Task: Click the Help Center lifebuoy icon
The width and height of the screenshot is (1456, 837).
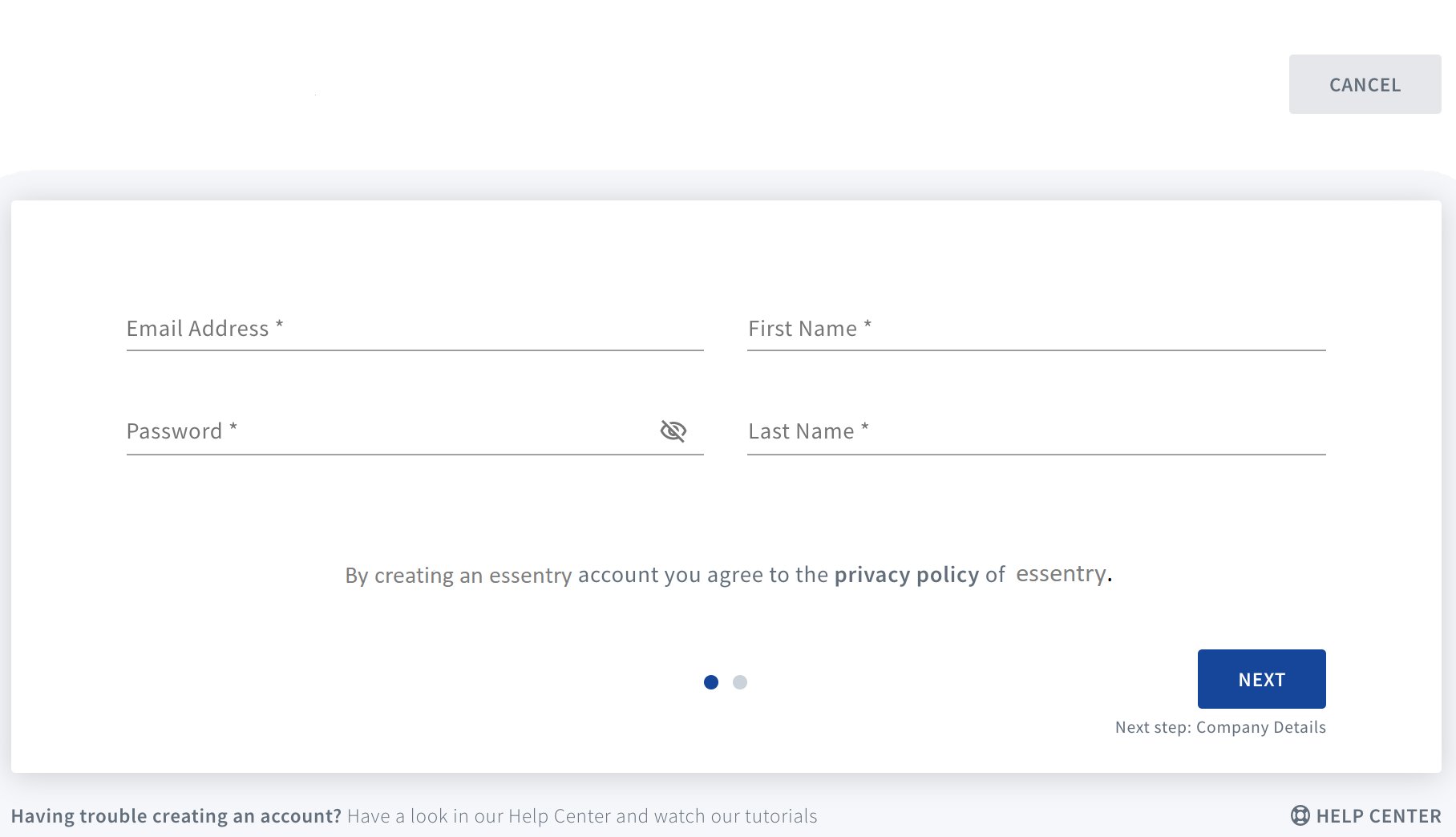Action: 1300,815
